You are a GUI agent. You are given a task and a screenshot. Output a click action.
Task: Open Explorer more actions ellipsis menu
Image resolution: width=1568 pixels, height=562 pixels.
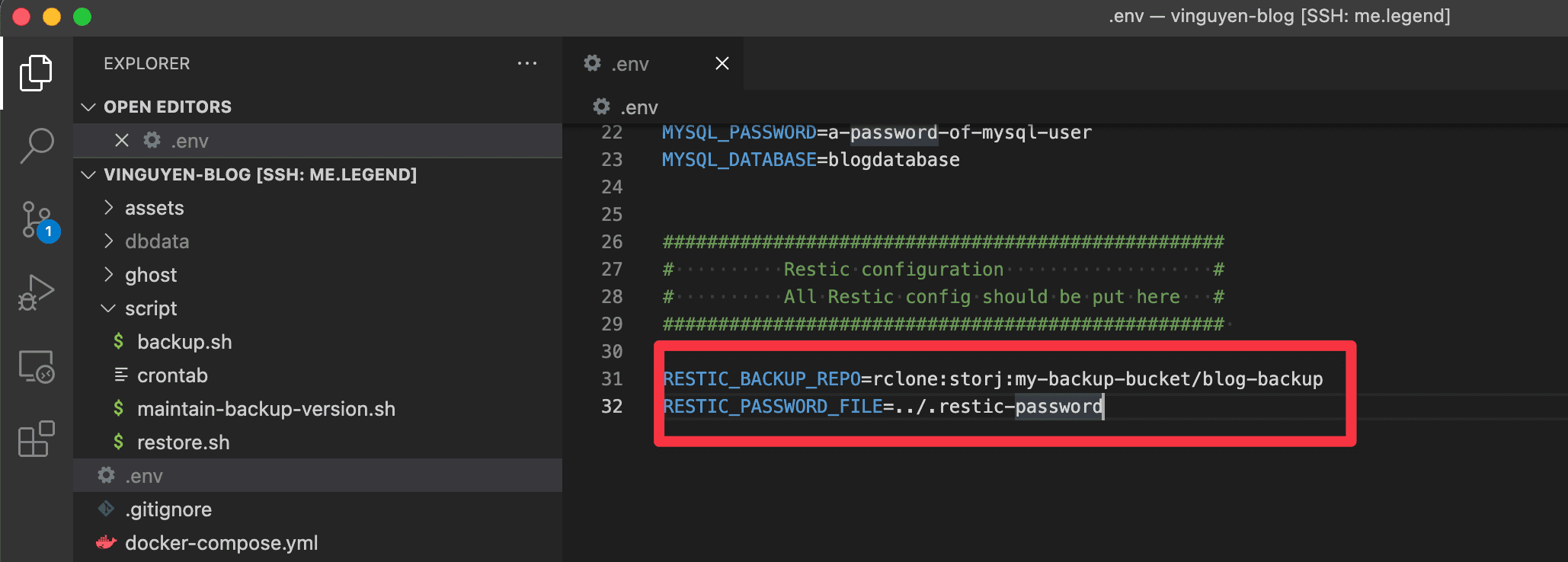(526, 64)
